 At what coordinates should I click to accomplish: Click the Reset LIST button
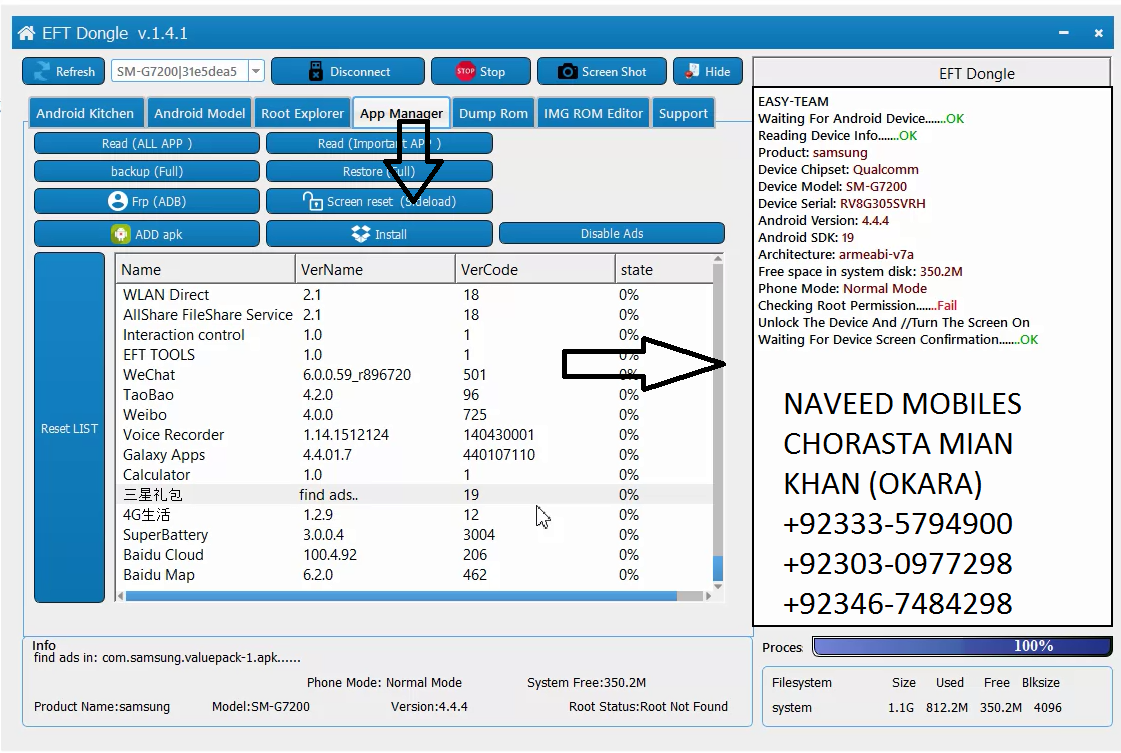69,428
